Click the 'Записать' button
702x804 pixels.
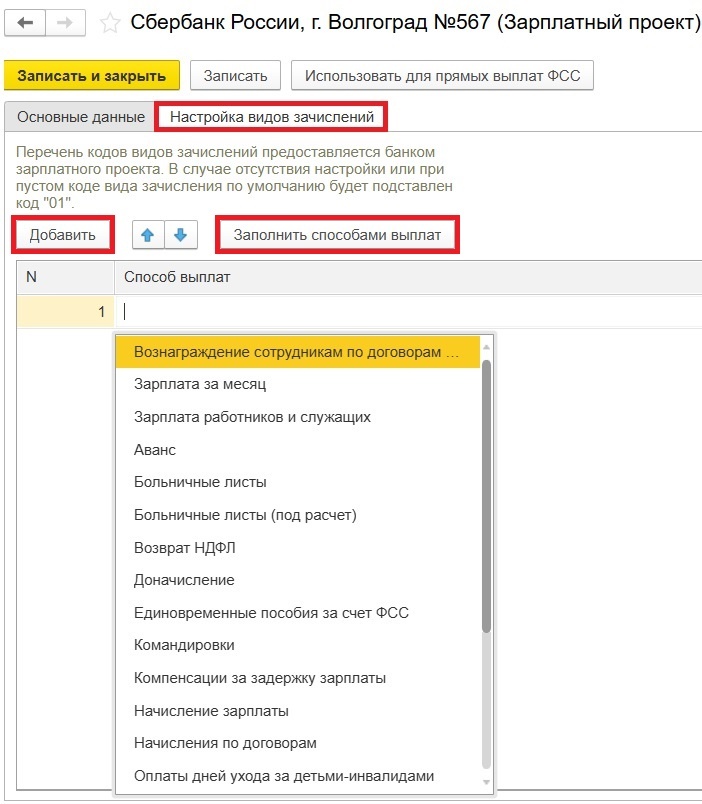tap(235, 76)
